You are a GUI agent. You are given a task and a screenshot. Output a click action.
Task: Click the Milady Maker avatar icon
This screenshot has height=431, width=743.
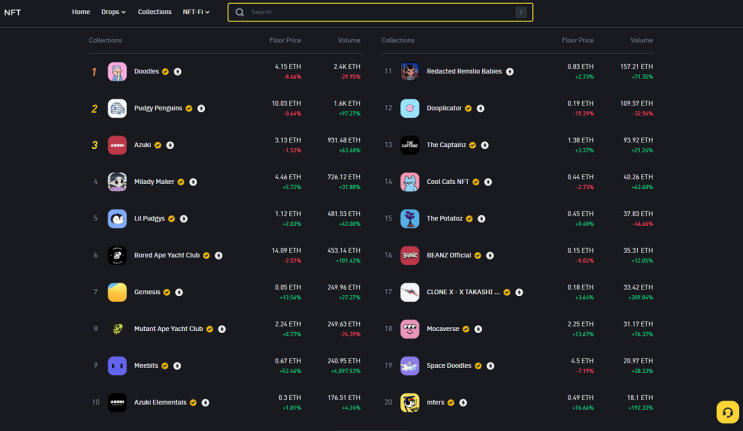pos(117,182)
